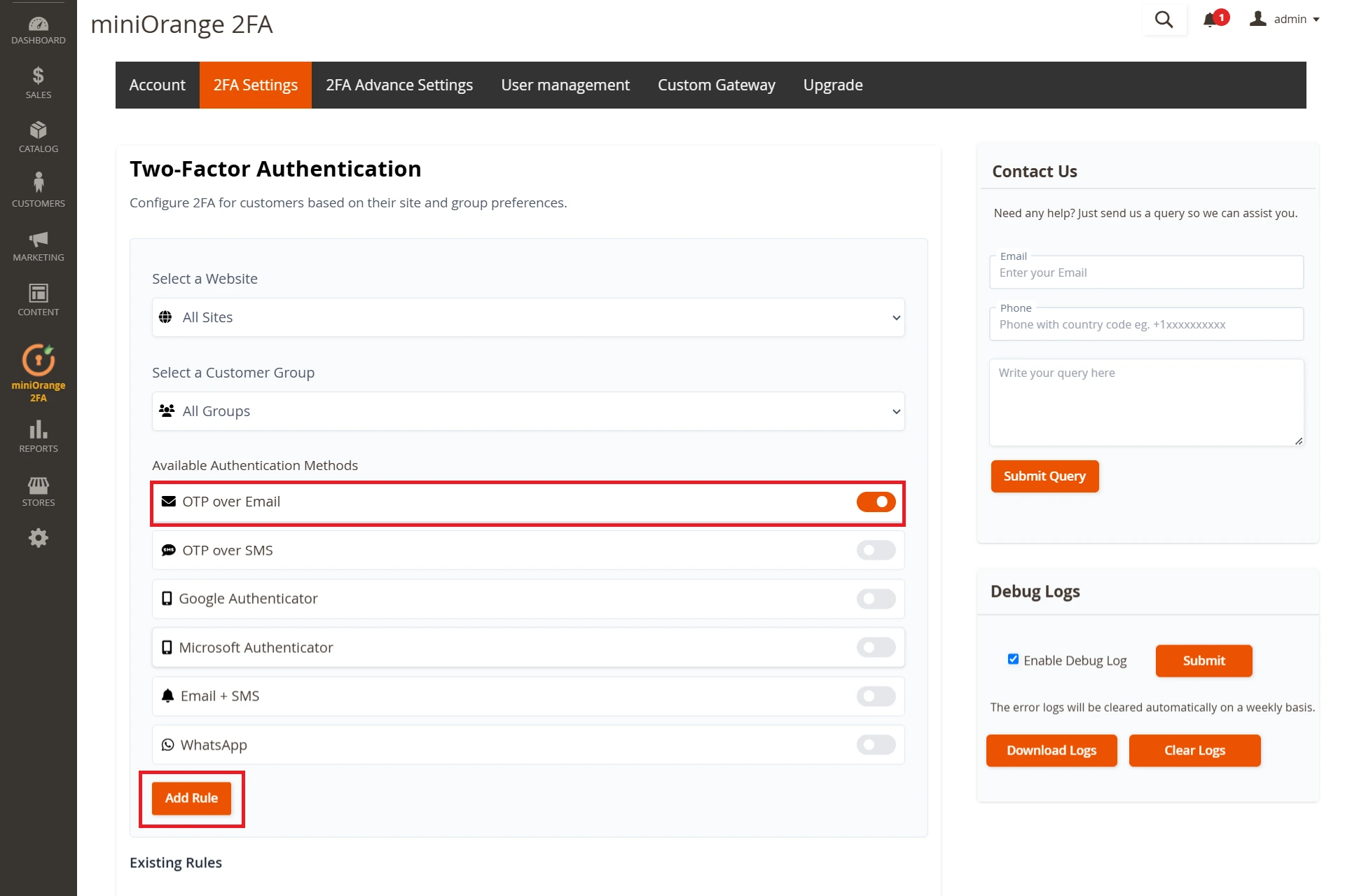Click the admin user avatar icon
This screenshot has height=896, width=1345.
point(1258,19)
